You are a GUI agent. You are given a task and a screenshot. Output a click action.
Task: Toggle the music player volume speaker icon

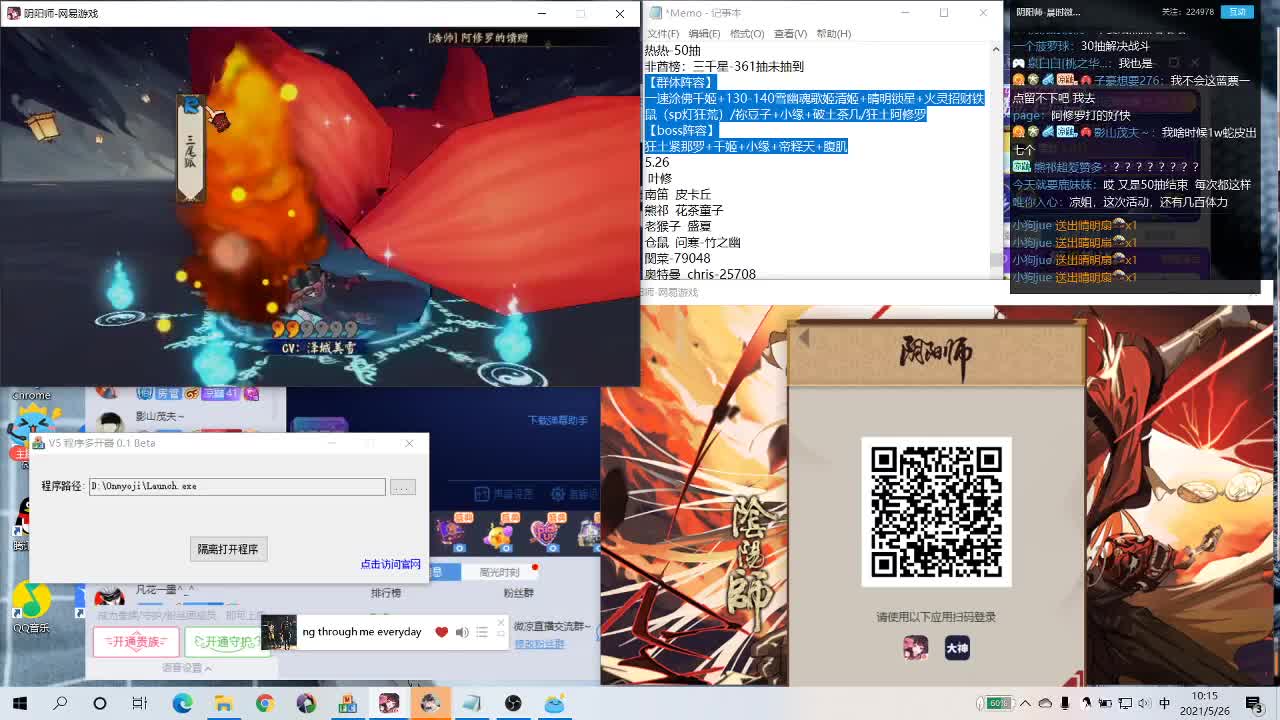click(x=462, y=632)
